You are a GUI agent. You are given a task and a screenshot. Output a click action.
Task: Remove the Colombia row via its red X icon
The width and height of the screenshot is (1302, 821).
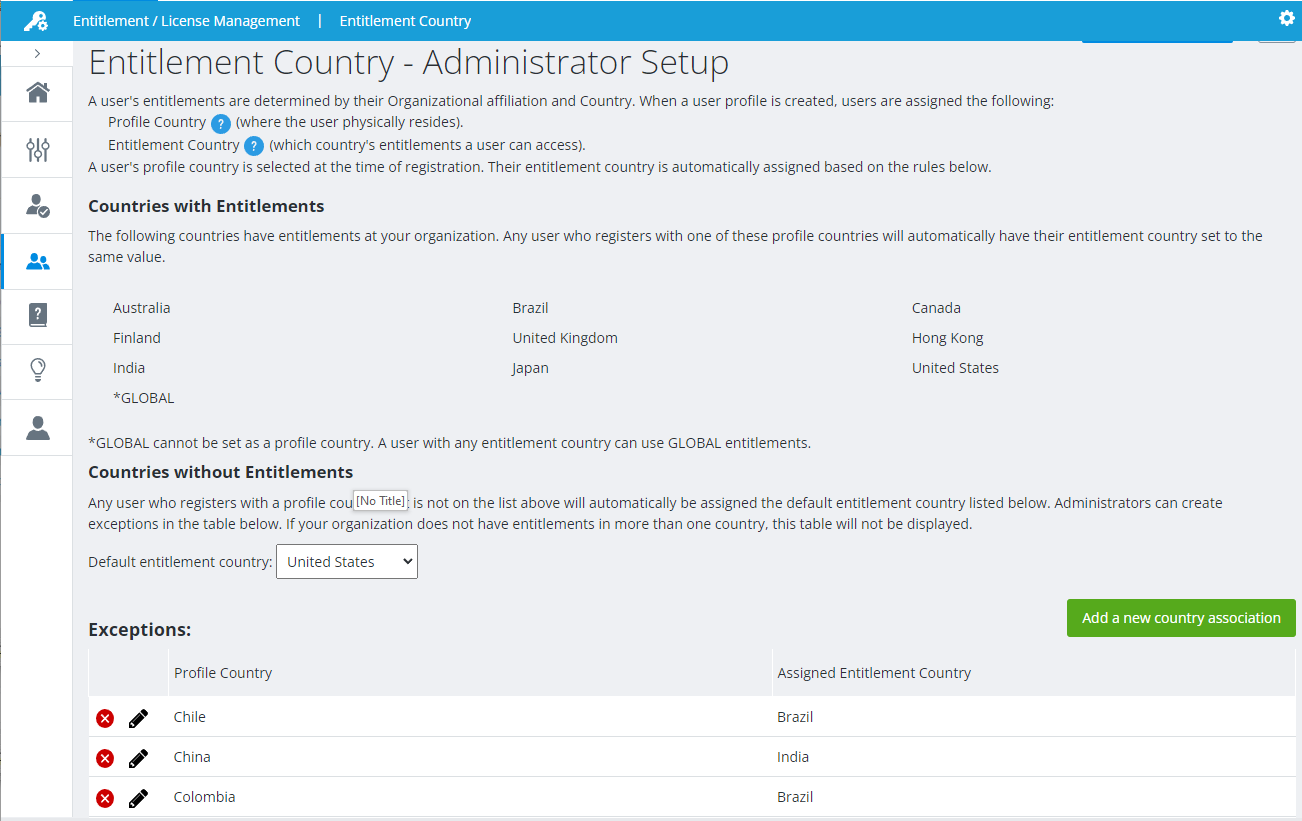[x=105, y=797]
